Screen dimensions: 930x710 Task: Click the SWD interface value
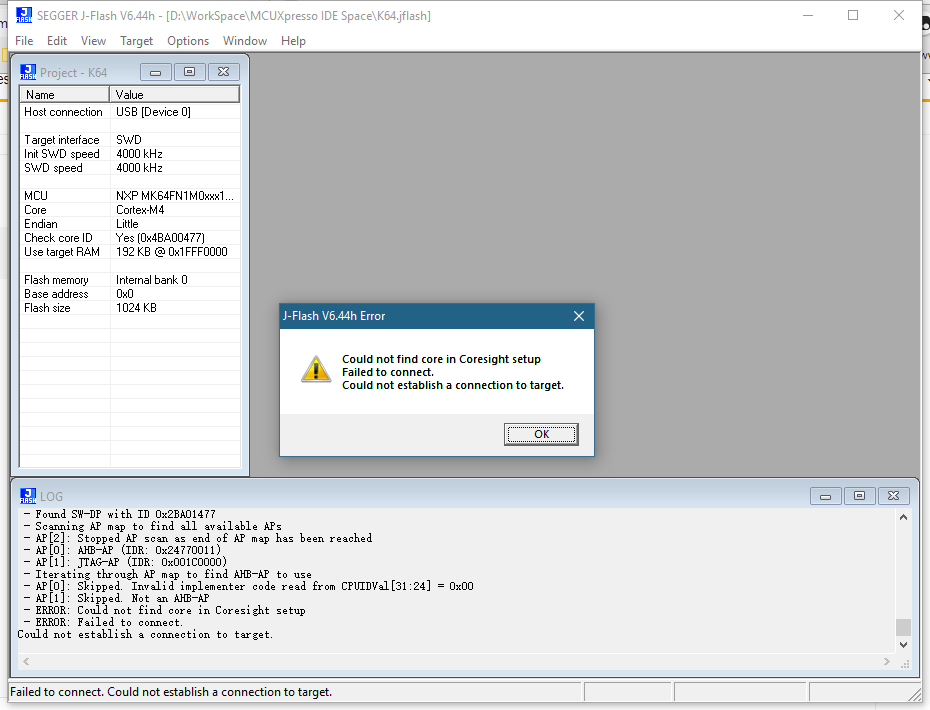pyautogui.click(x=129, y=140)
